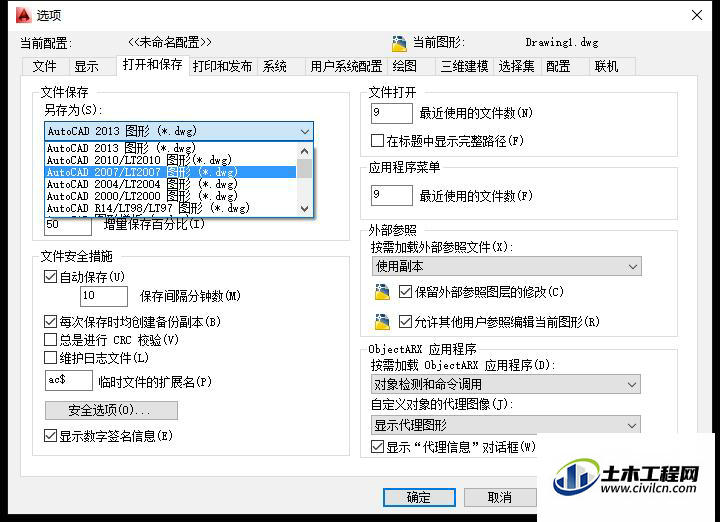This screenshot has height=522, width=720.
Task: Click the 取消 button
Action: (500, 497)
